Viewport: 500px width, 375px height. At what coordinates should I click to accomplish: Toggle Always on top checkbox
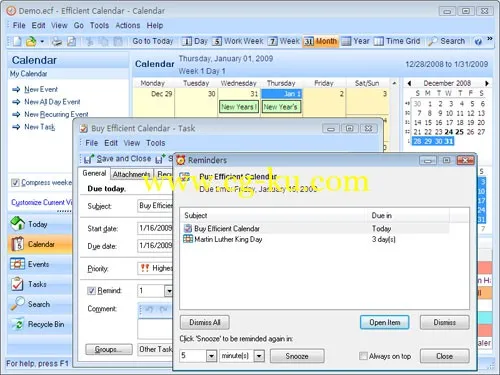click(363, 356)
